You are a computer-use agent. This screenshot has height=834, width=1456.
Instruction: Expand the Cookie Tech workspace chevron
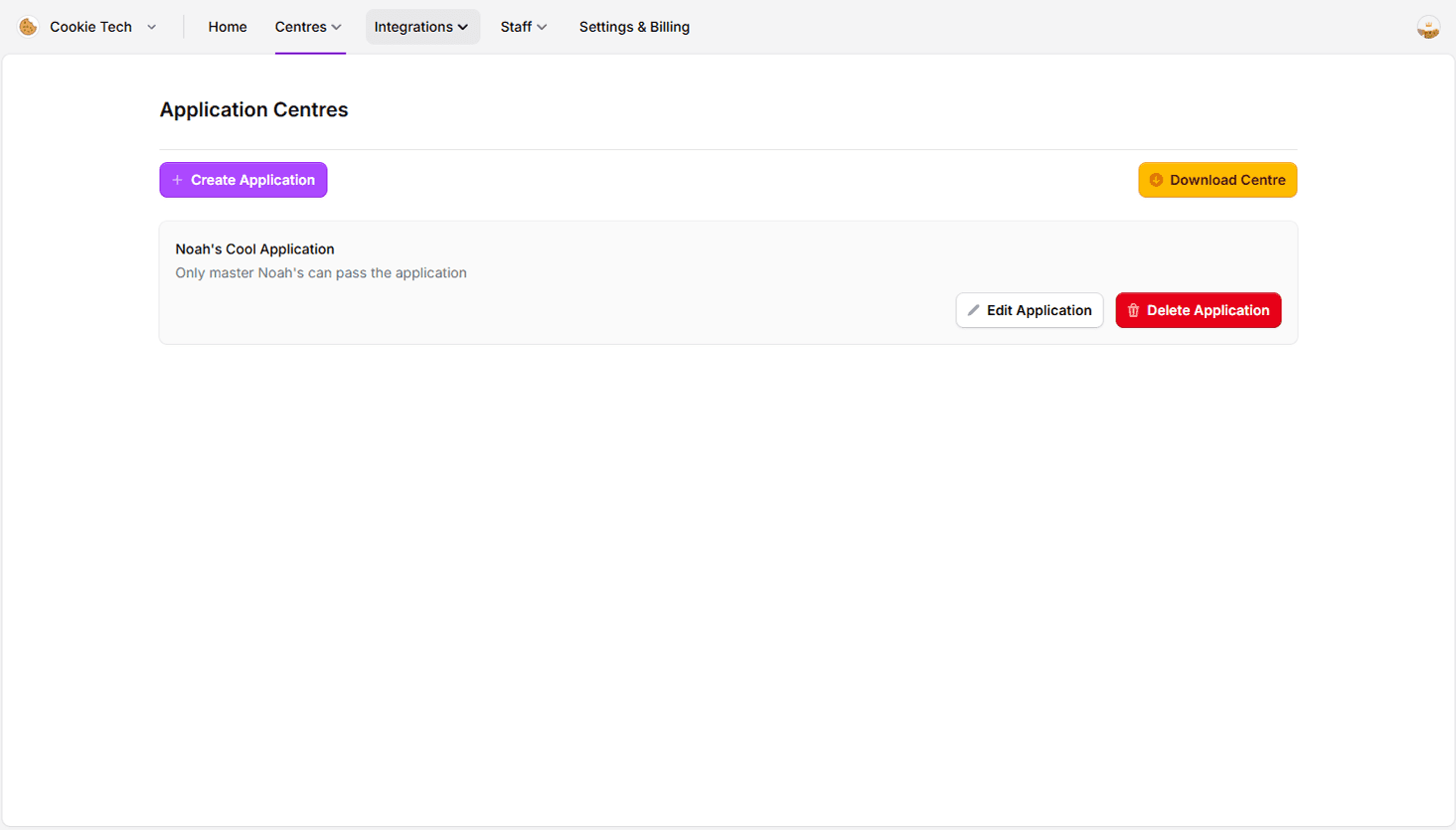(151, 27)
